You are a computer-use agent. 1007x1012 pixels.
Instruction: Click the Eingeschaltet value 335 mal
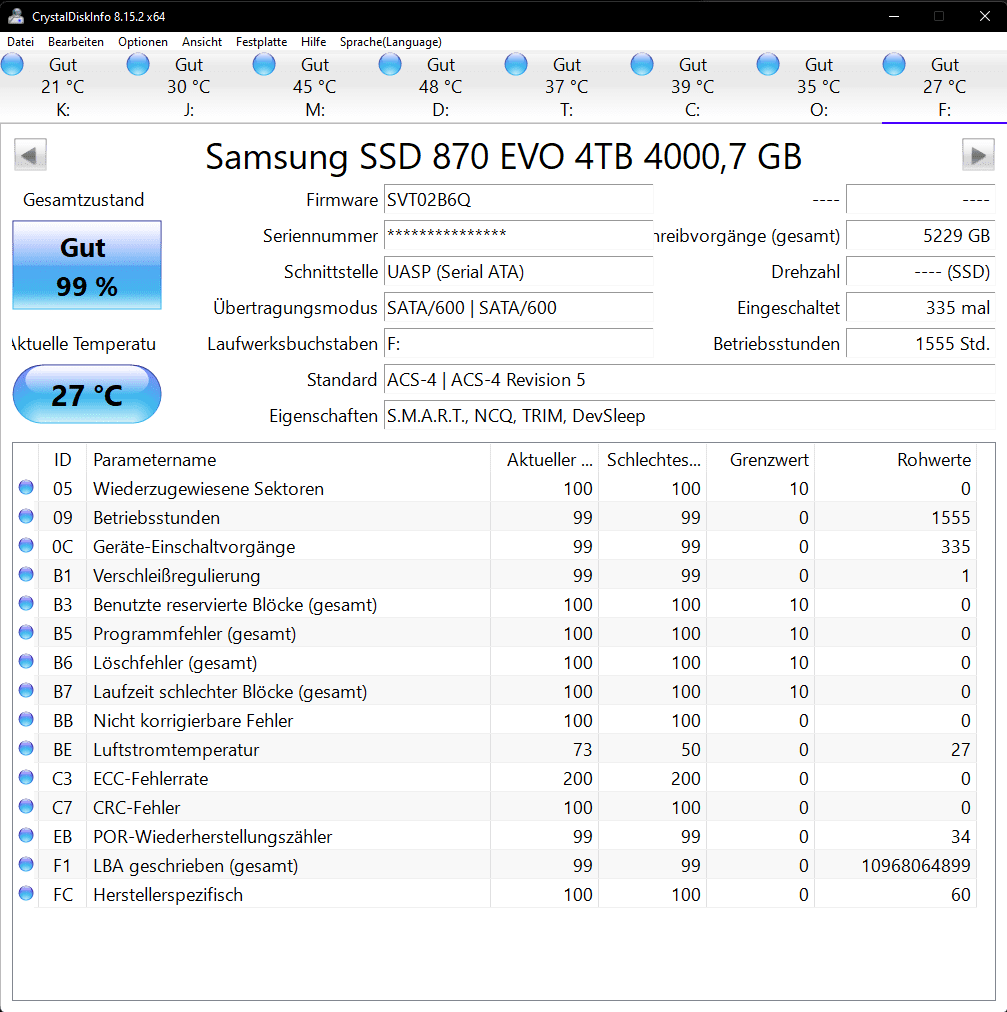pyautogui.click(x=921, y=308)
